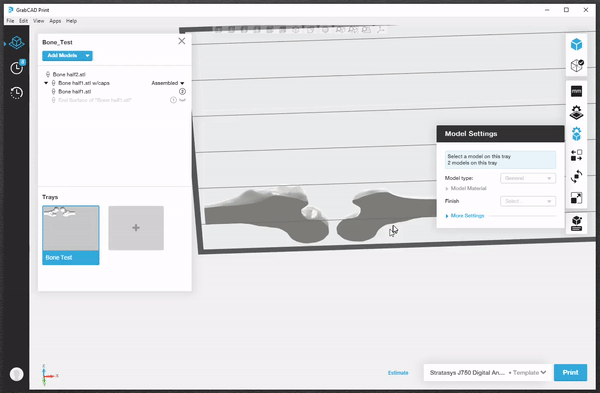This screenshot has height=393, width=600.
Task: Open the View menu
Action: (39, 21)
